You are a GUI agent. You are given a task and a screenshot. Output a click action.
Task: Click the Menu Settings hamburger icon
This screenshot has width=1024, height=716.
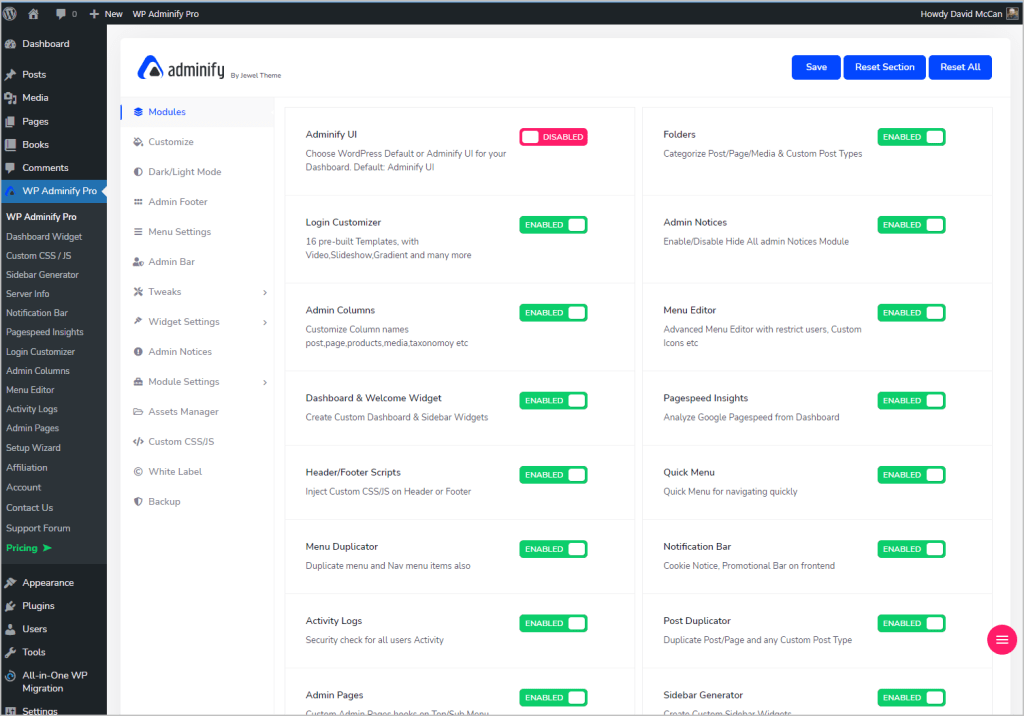[x=138, y=232]
